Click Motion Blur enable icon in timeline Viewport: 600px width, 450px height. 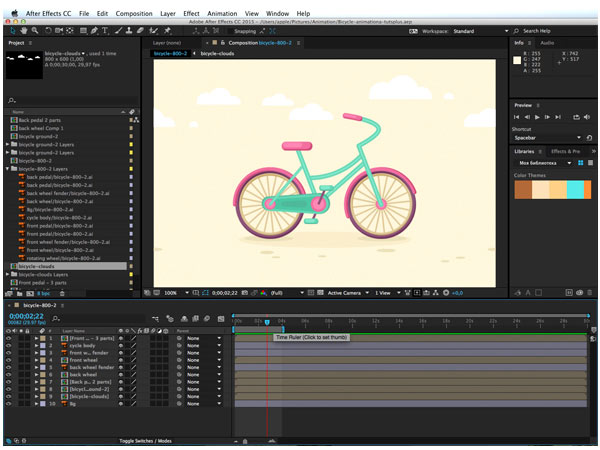[207, 318]
